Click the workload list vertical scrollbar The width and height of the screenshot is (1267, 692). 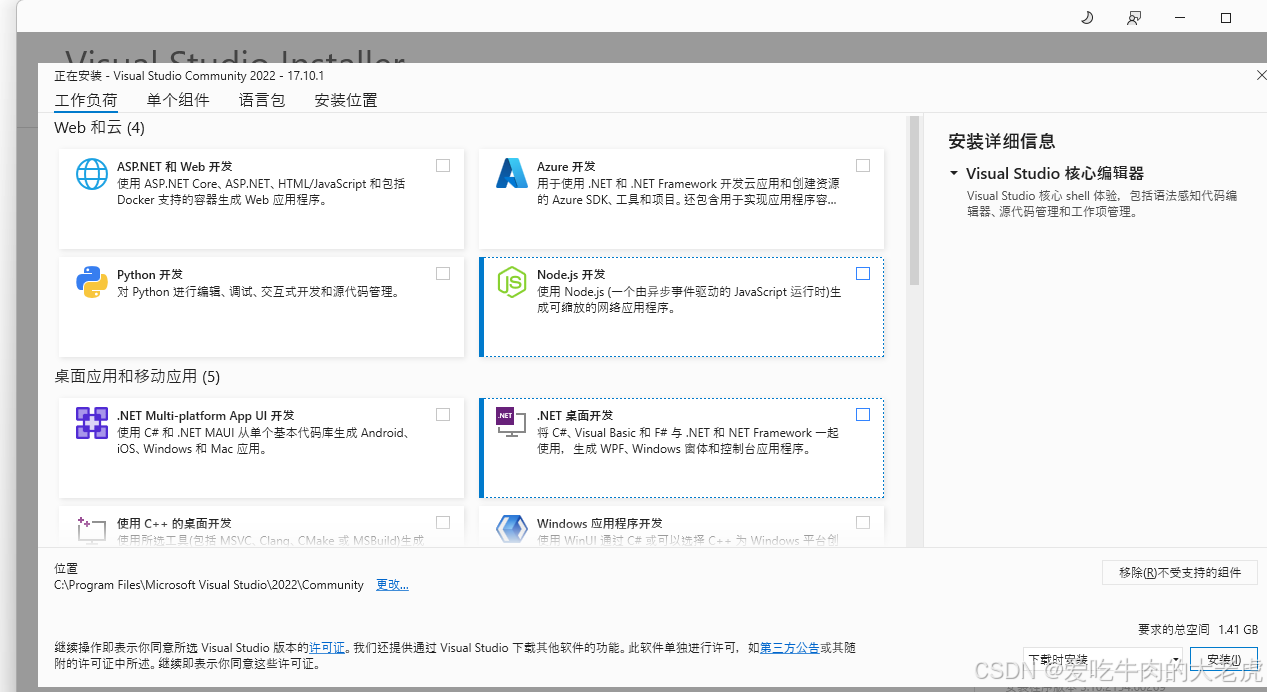(x=915, y=202)
